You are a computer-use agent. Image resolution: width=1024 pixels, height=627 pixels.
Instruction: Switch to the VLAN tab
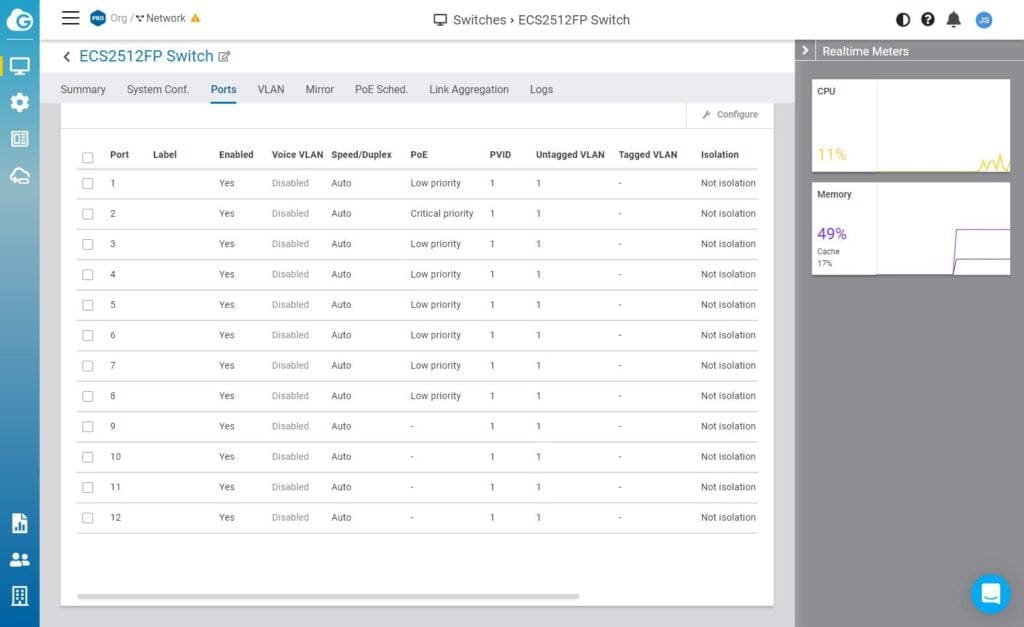(270, 90)
